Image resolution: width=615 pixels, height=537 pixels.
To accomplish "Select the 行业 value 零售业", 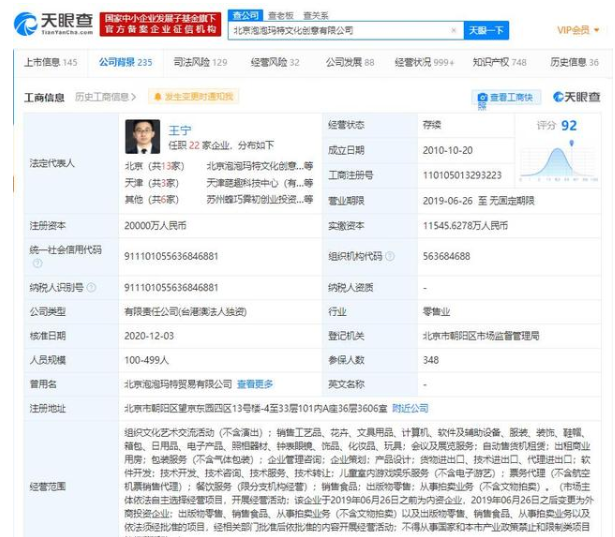I will [436, 311].
